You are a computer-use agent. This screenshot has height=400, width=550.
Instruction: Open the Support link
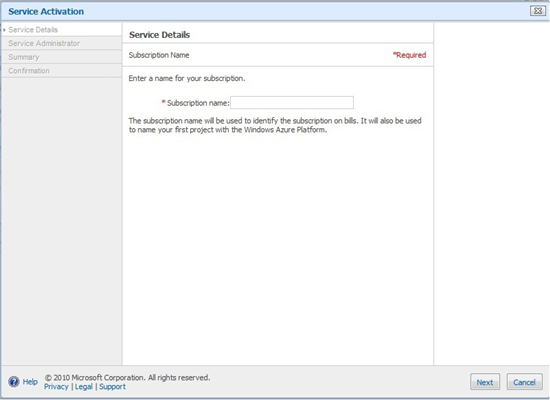(x=112, y=387)
